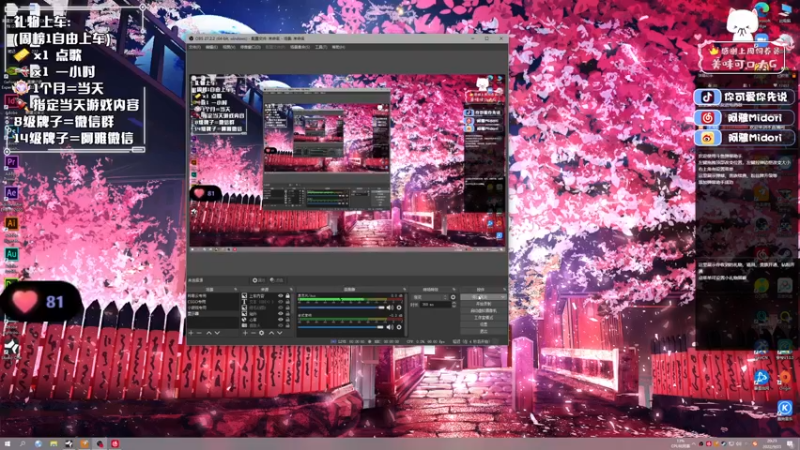Open the Windows Start menu
The width and height of the screenshot is (800, 450).
point(7,444)
